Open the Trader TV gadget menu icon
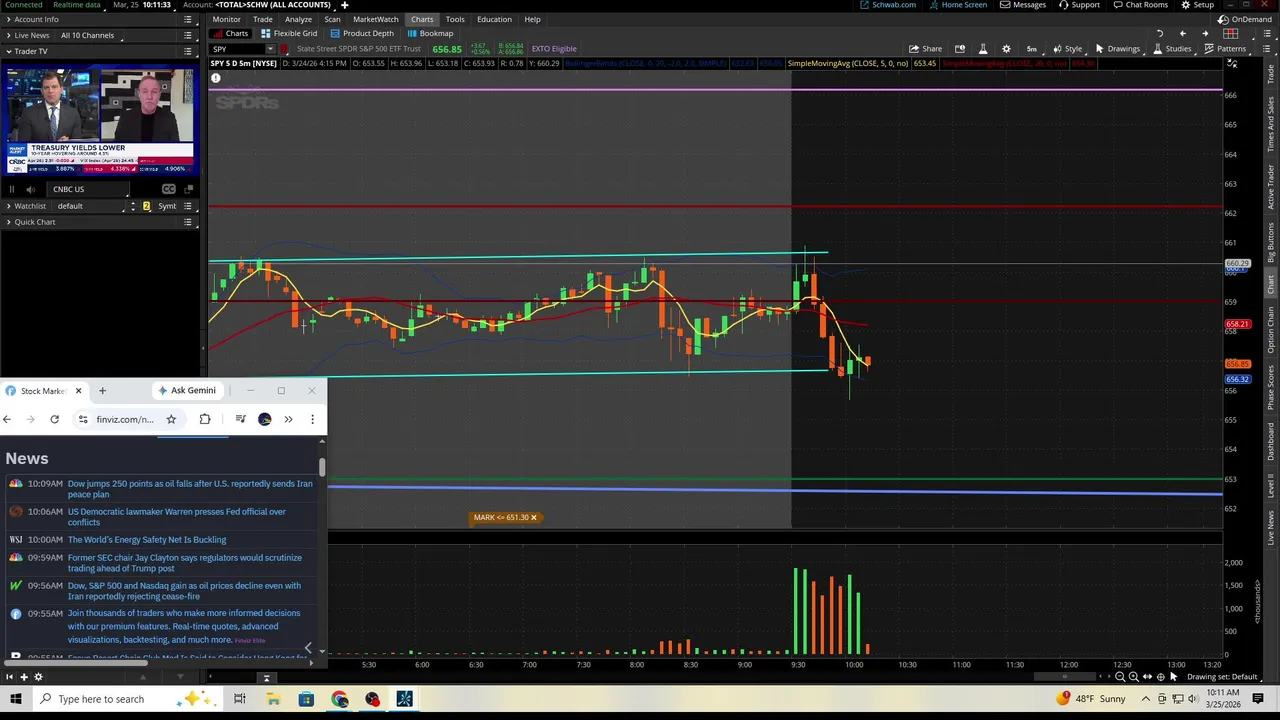This screenshot has width=1280, height=720. pos(188,51)
